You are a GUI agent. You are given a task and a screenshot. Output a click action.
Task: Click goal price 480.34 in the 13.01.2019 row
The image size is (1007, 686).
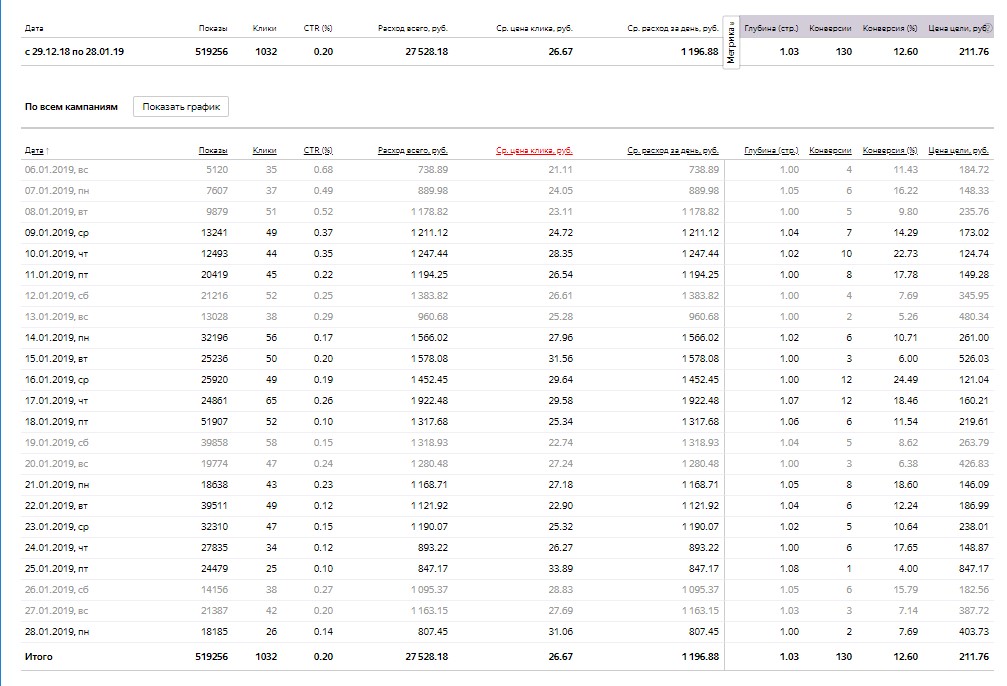[974, 317]
